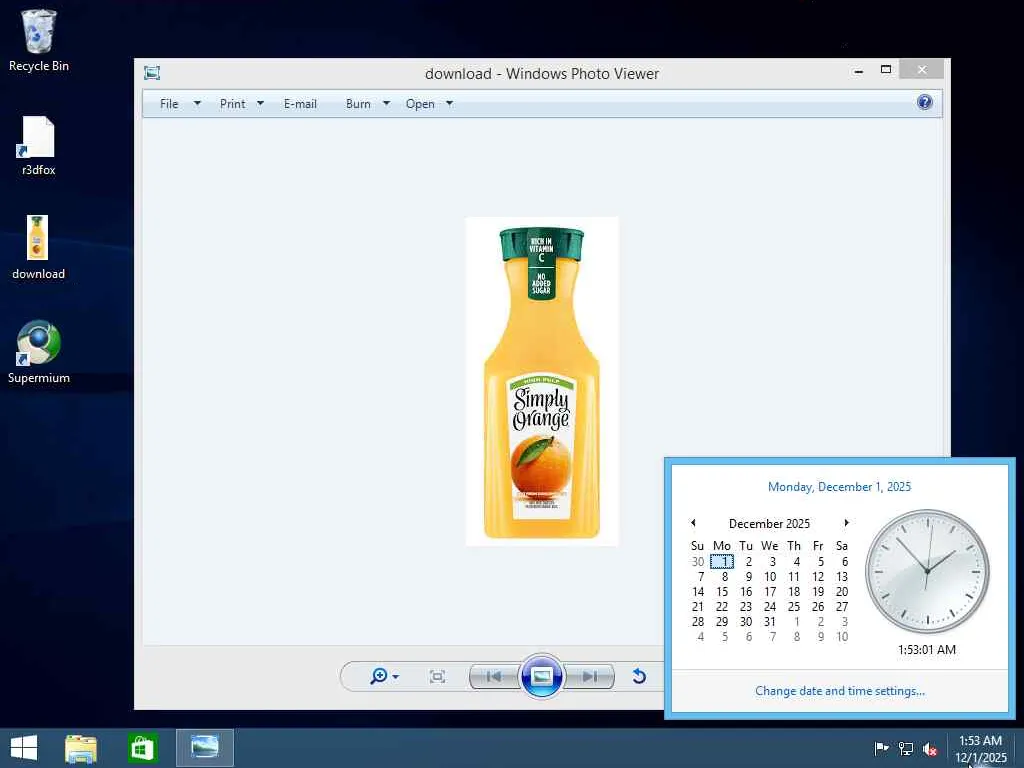Screen dimensions: 1024x768
Task: Select December 17 in the calendar
Action: [770, 592]
